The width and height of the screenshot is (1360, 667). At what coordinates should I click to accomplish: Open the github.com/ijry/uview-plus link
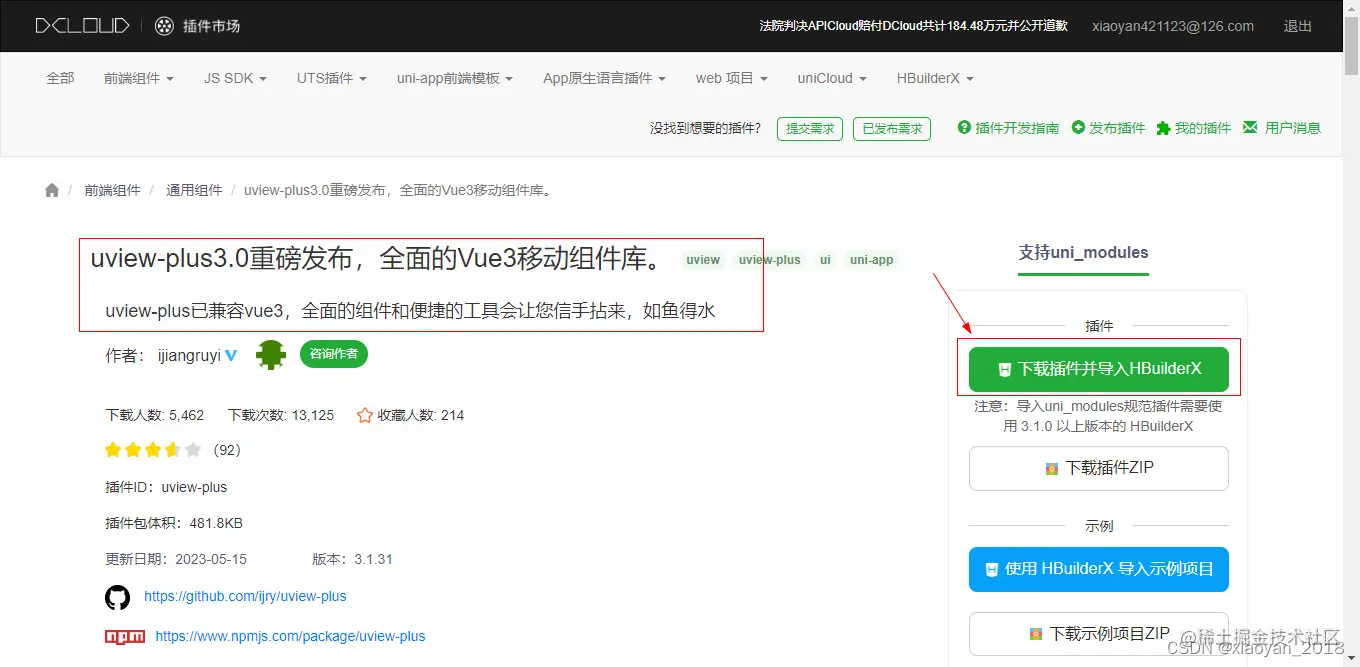[245, 596]
